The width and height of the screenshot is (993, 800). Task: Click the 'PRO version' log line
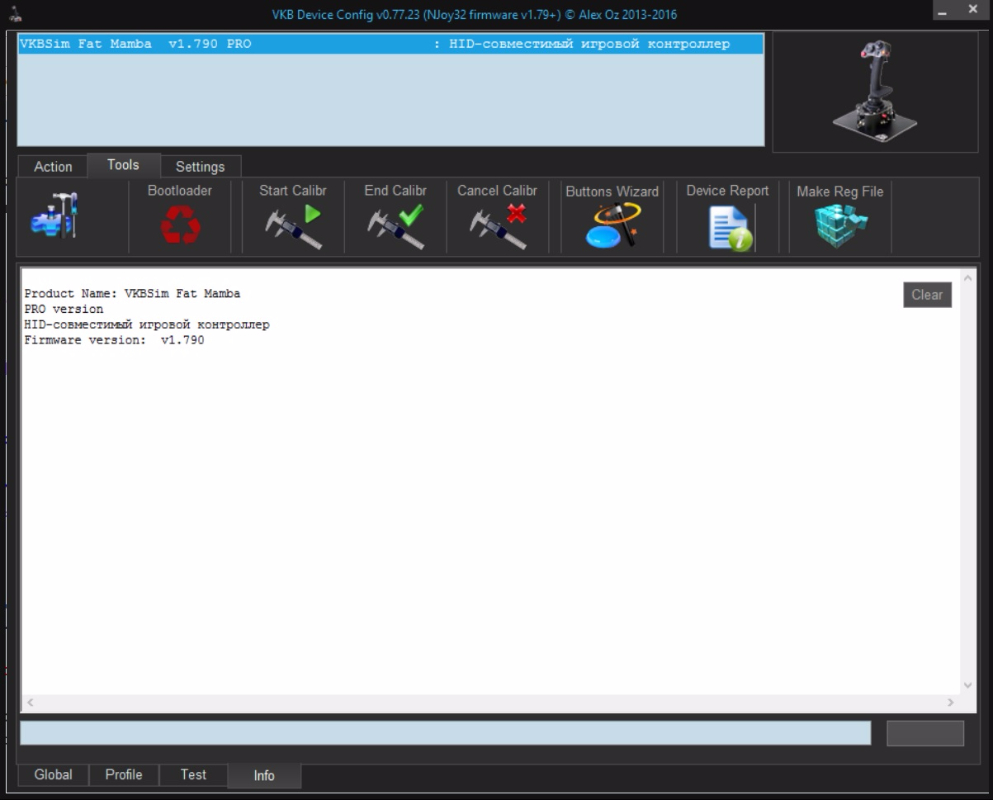pyautogui.click(x=63, y=309)
